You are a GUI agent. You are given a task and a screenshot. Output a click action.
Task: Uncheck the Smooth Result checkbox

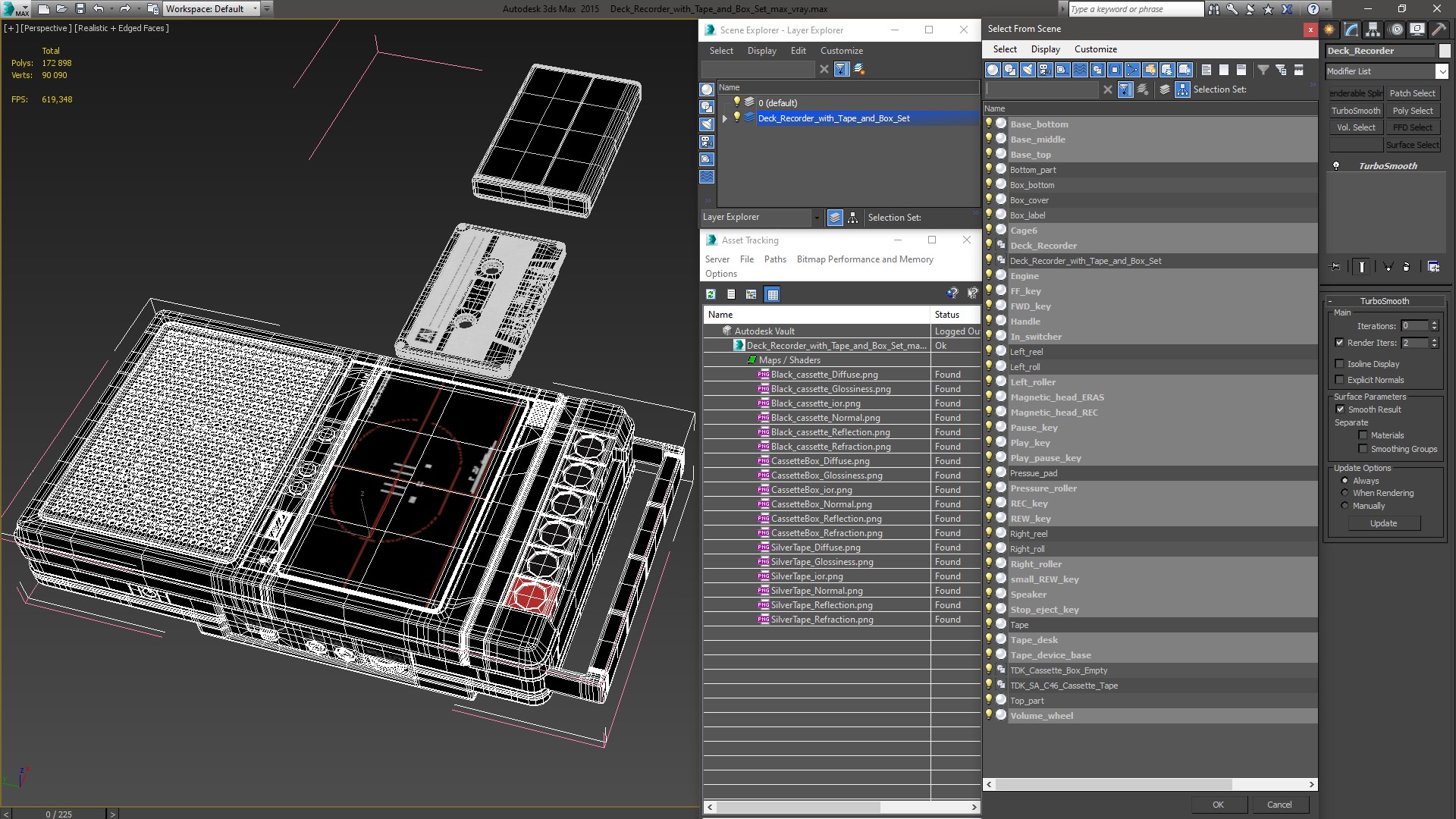[1340, 409]
